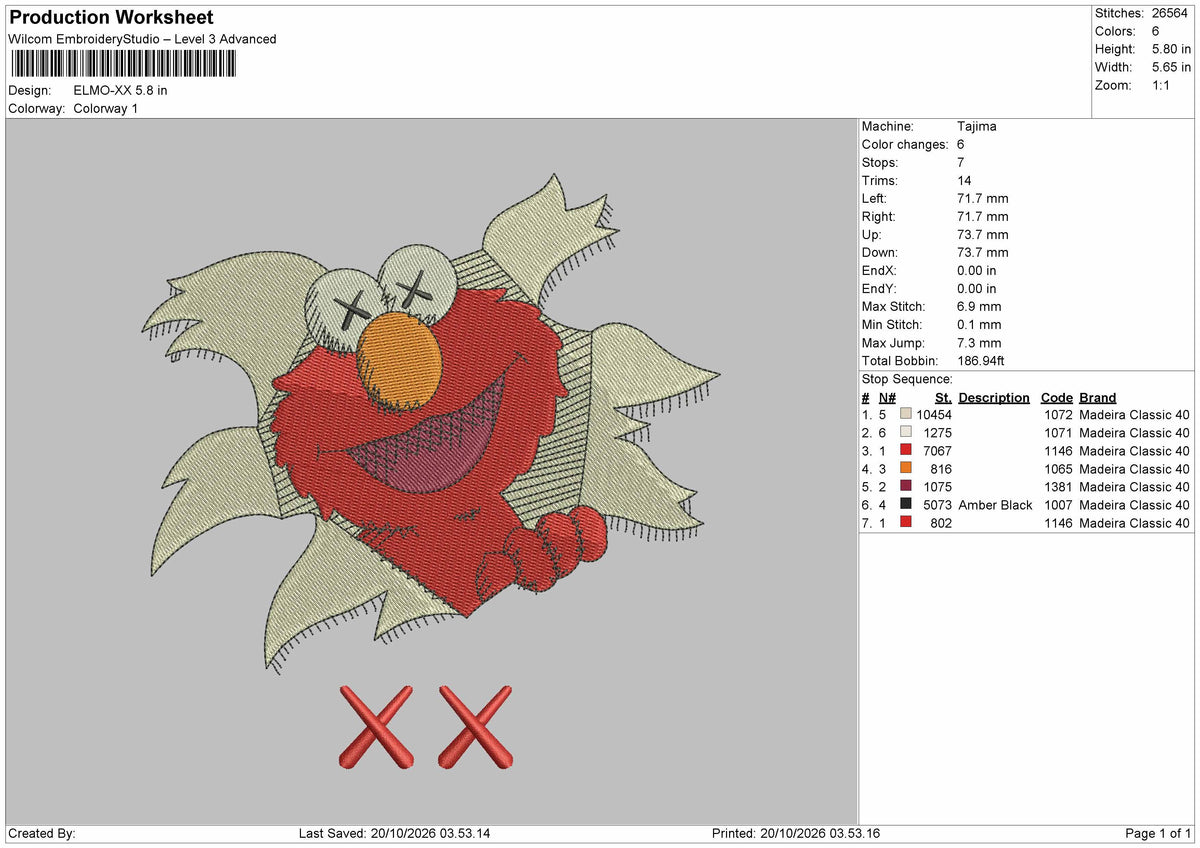Screen dimensions: 1200x848
Task: Select the maroon swatch, code 1381
Action: 906,486
